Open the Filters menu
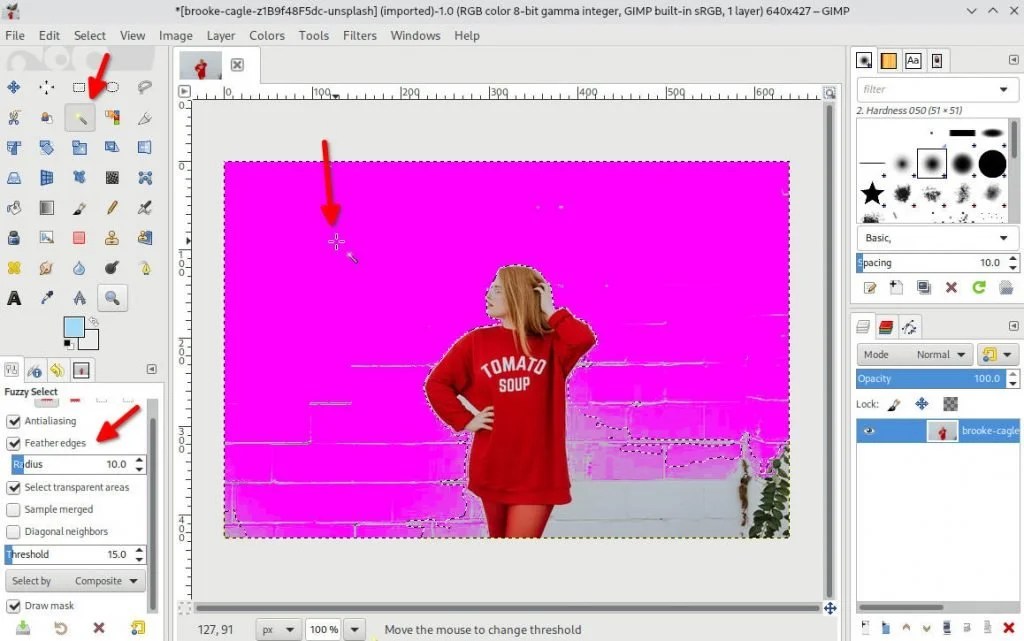The height and width of the screenshot is (641, 1024). [360, 35]
